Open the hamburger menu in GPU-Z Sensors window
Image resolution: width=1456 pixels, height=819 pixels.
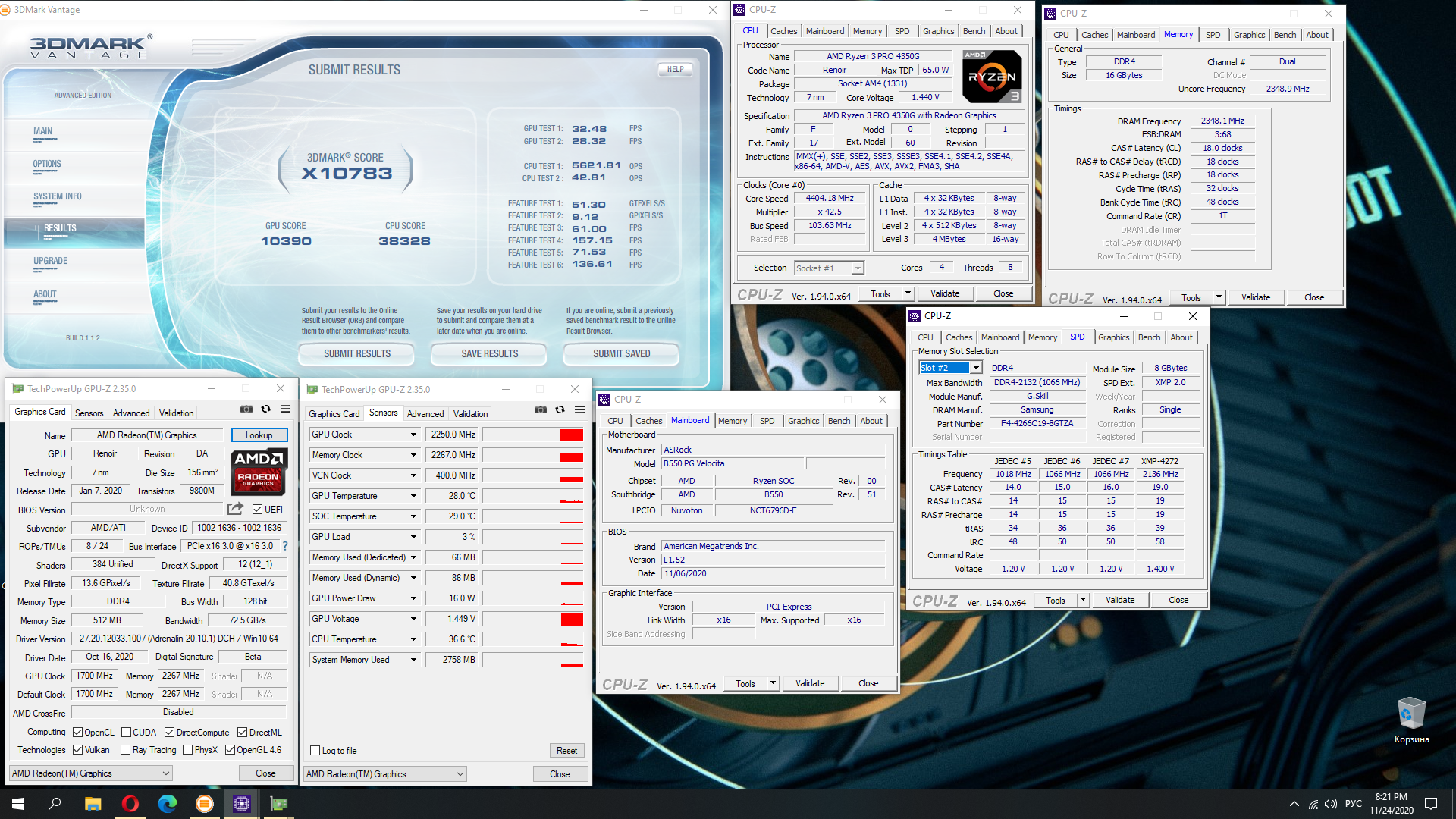580,409
